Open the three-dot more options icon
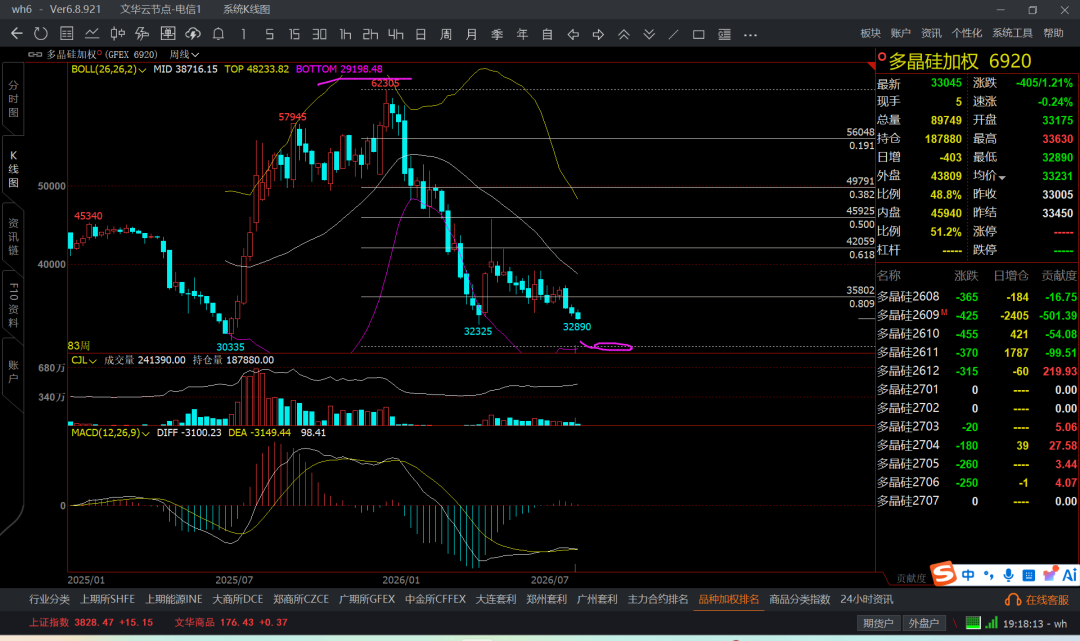Screen dimensions: 1080x641 tap(750, 34)
